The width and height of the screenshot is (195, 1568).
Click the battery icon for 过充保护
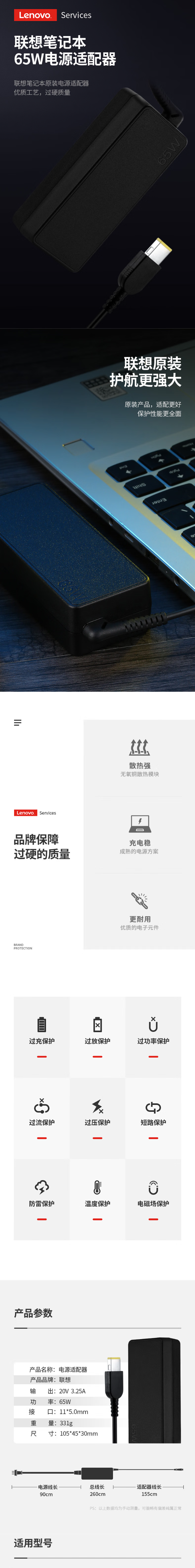(42, 1024)
